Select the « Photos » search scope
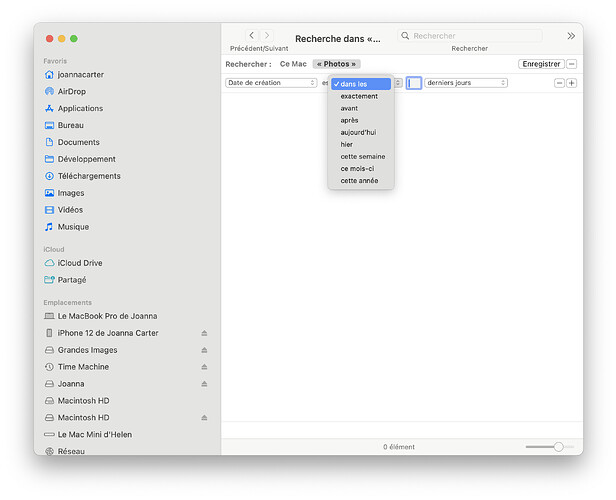The height and width of the screenshot is (500, 616). tap(336, 64)
